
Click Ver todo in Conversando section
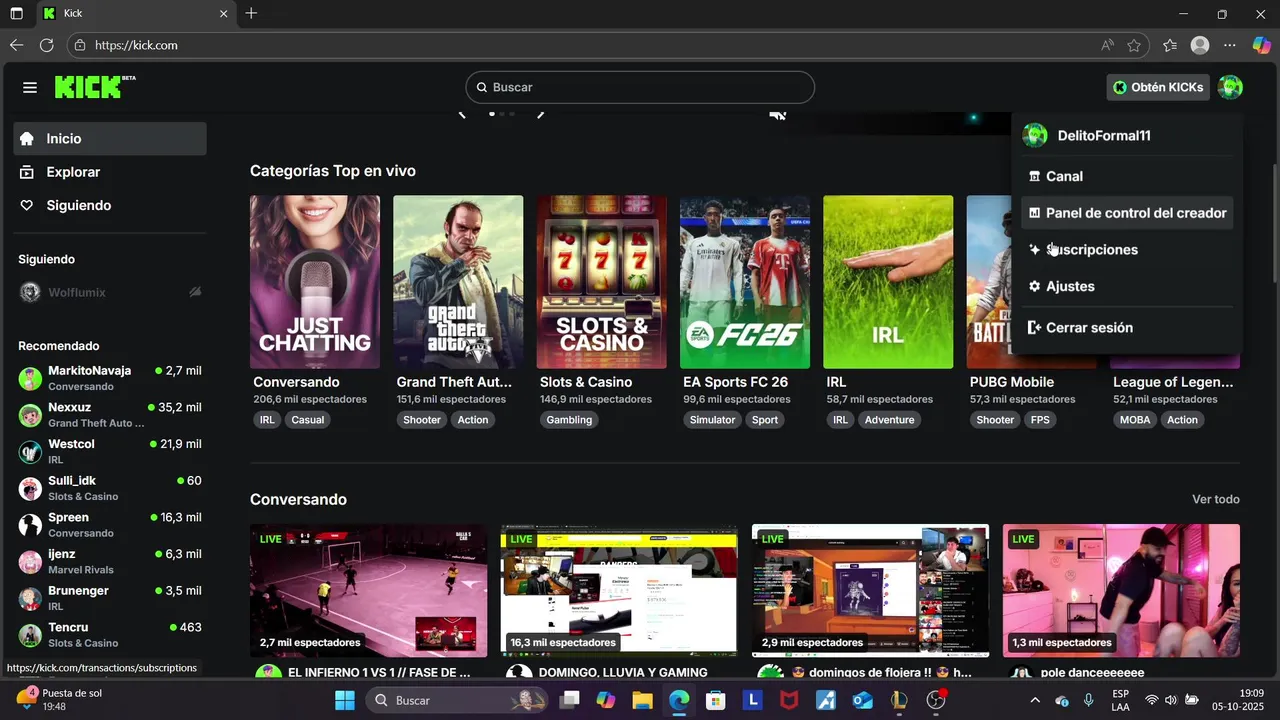pos(1216,499)
